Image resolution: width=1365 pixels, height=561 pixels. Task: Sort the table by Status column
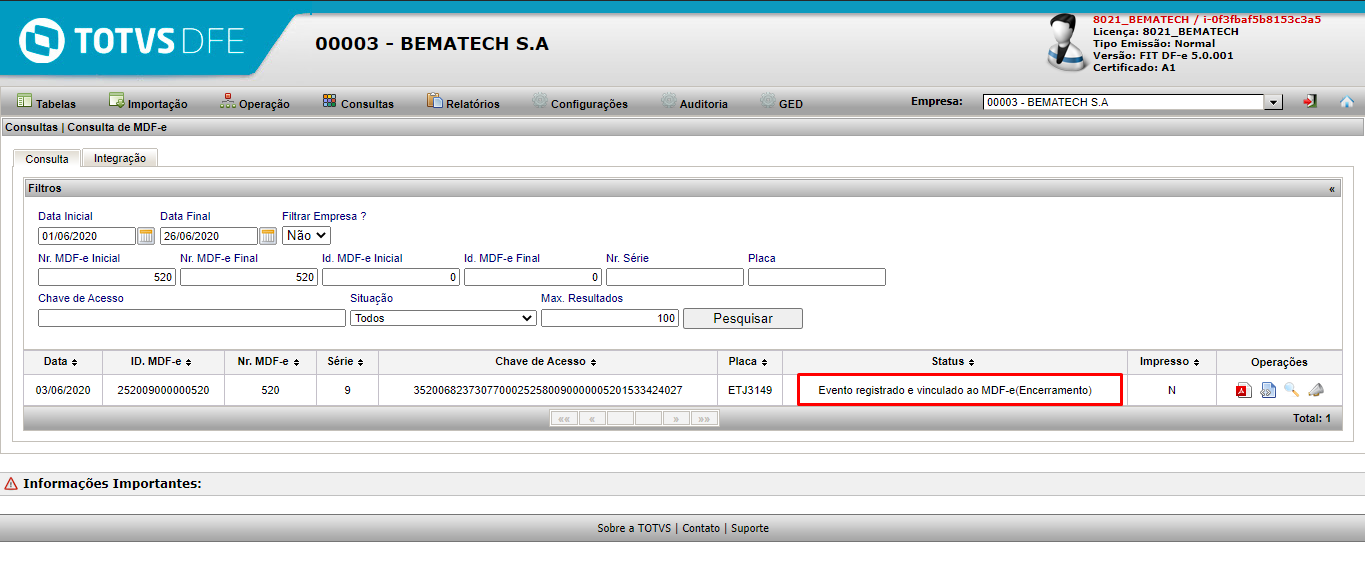point(953,362)
